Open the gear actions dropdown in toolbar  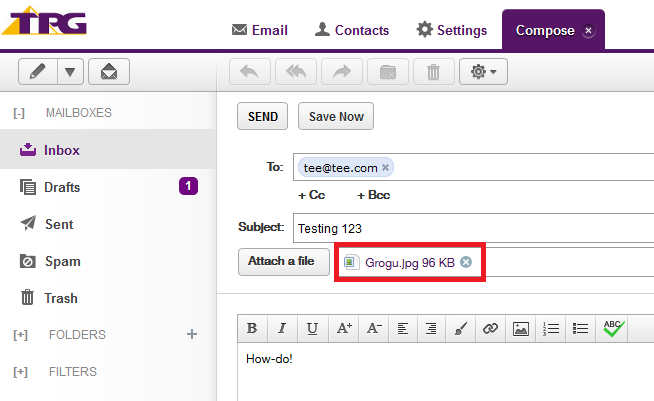tap(483, 72)
